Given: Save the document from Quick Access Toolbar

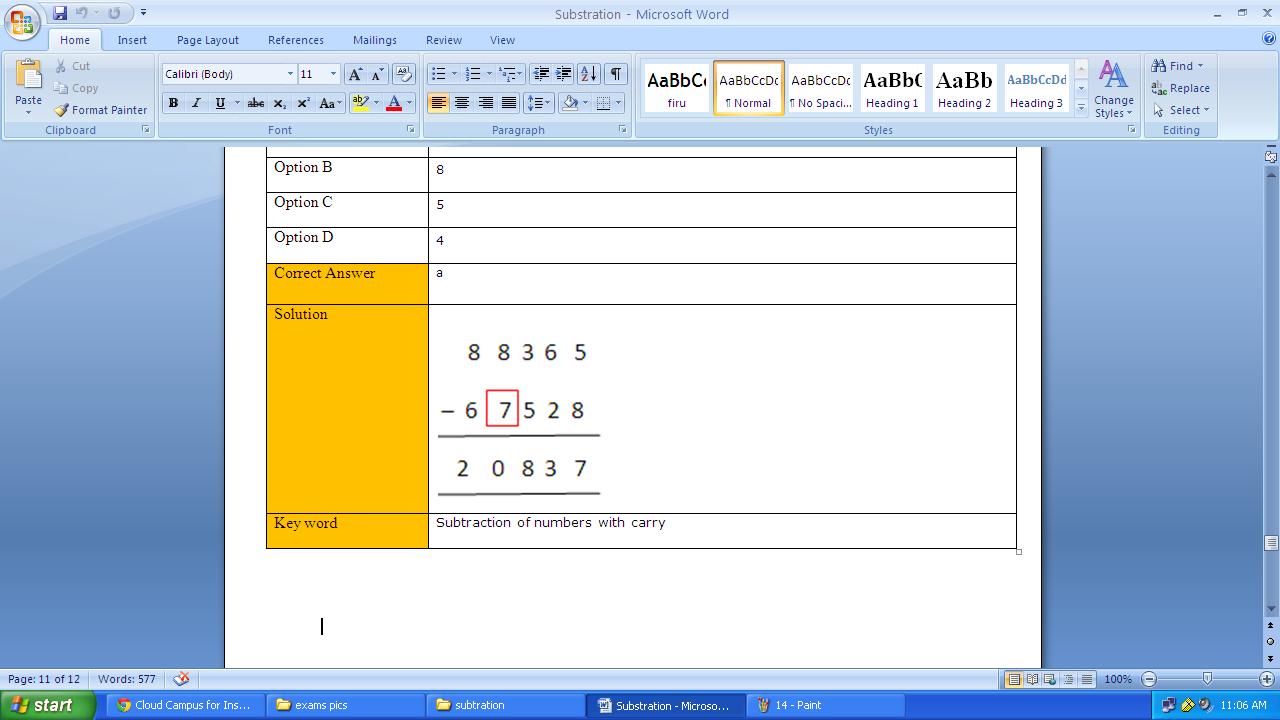Looking at the screenshot, I should click(60, 13).
